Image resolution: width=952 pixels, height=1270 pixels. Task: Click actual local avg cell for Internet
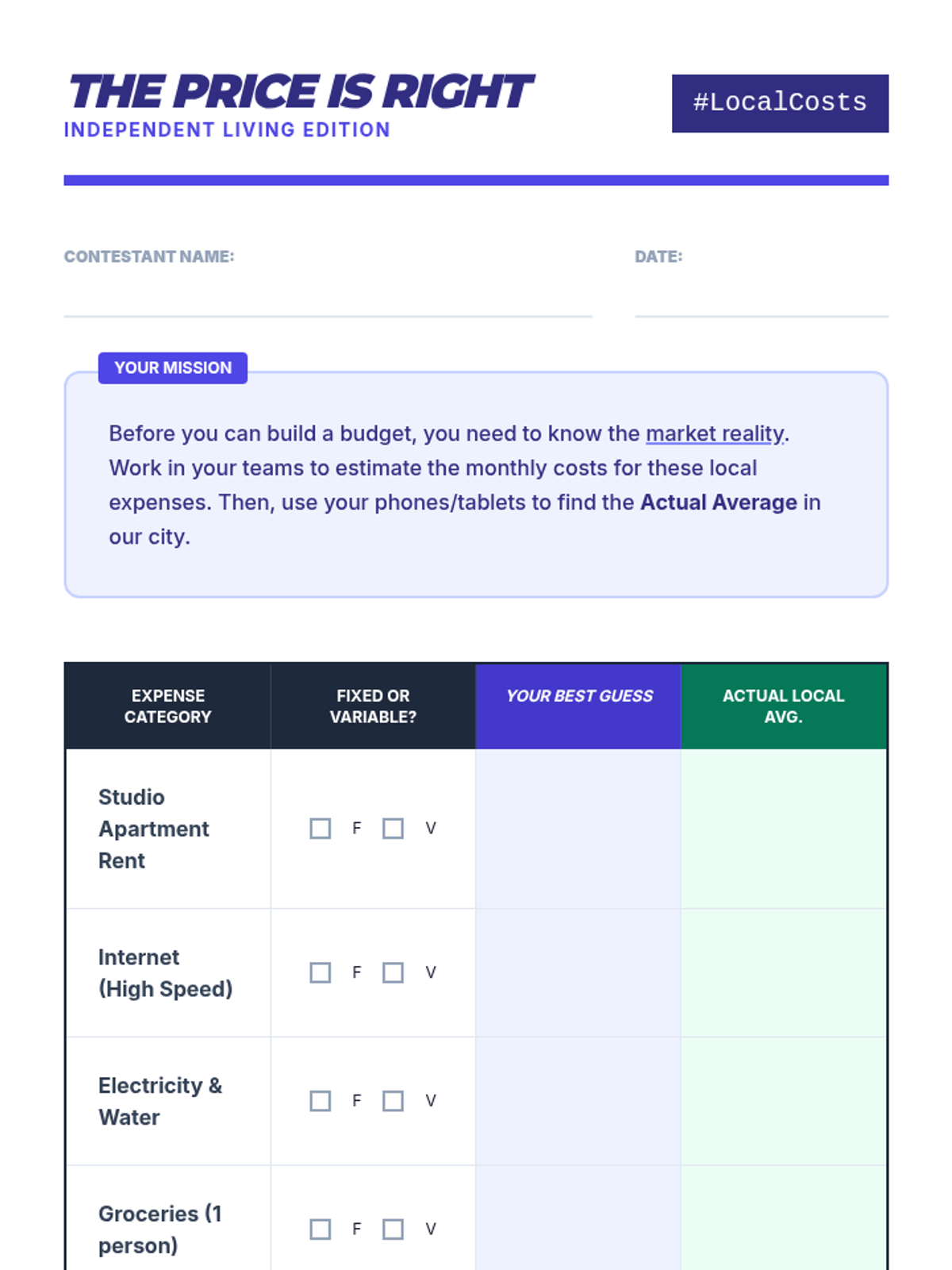pyautogui.click(x=783, y=972)
